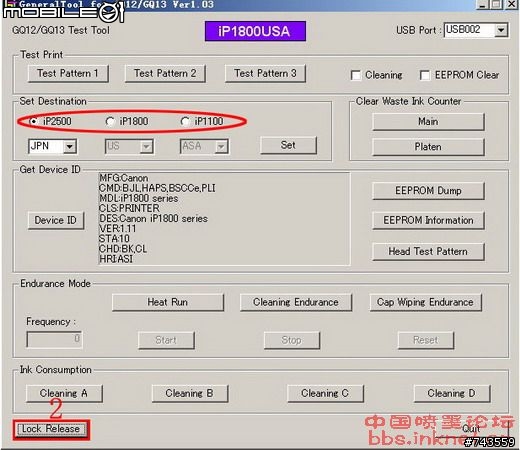Print Test Pattern 3
Viewport: 520px width, 450px height.
(x=265, y=73)
